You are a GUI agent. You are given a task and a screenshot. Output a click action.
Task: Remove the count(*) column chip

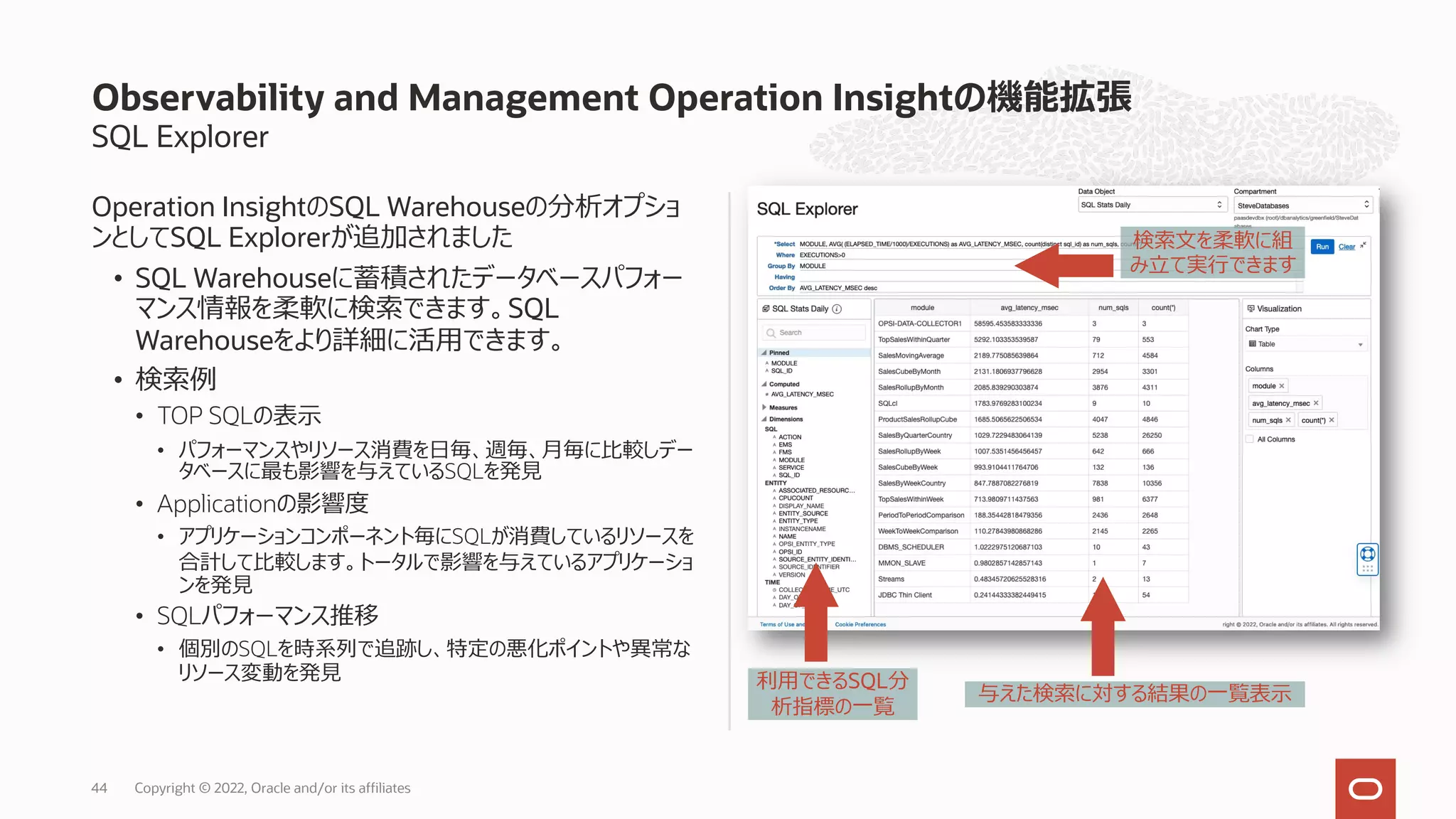1332,420
